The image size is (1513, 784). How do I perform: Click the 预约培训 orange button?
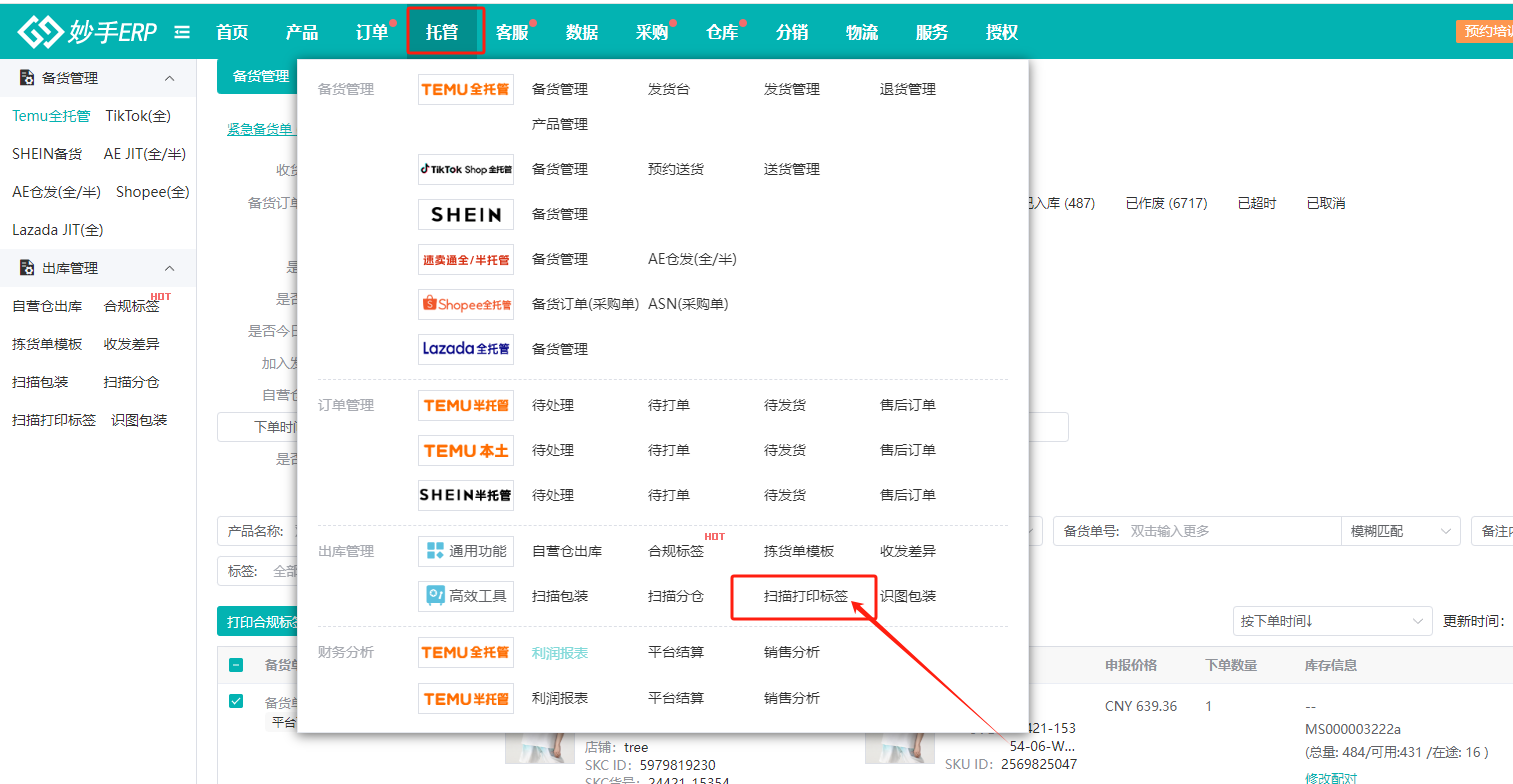point(1484,31)
